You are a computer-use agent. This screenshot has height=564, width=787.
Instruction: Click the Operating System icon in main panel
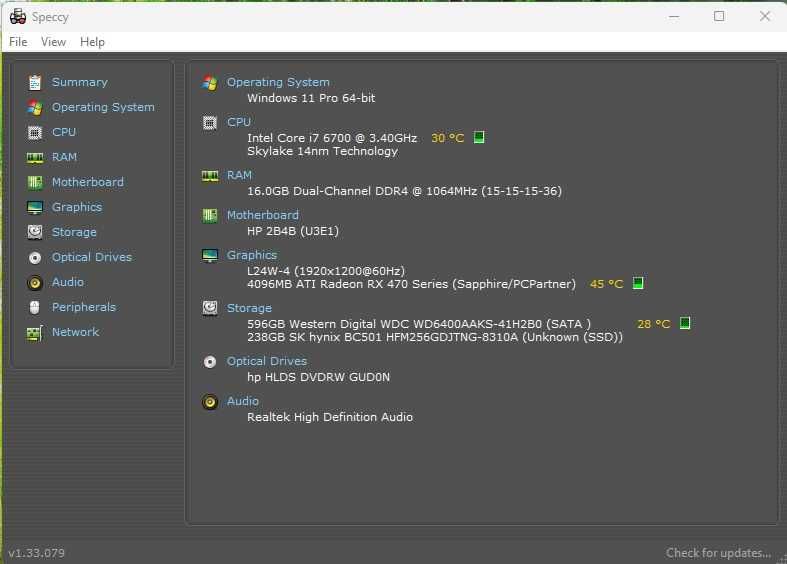[210, 82]
